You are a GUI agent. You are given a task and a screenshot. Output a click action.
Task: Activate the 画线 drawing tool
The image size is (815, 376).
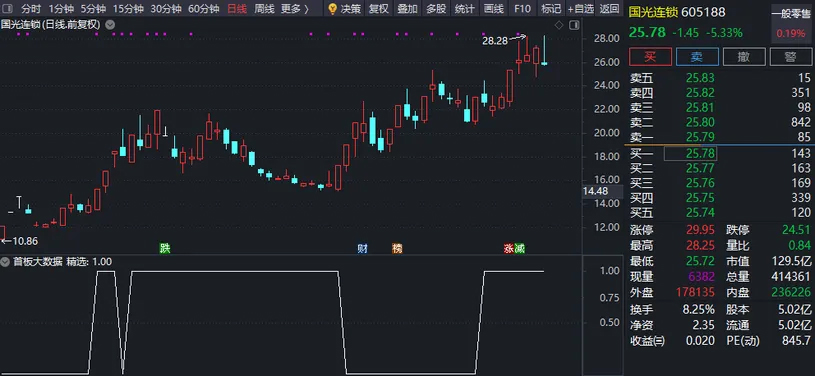pos(493,9)
